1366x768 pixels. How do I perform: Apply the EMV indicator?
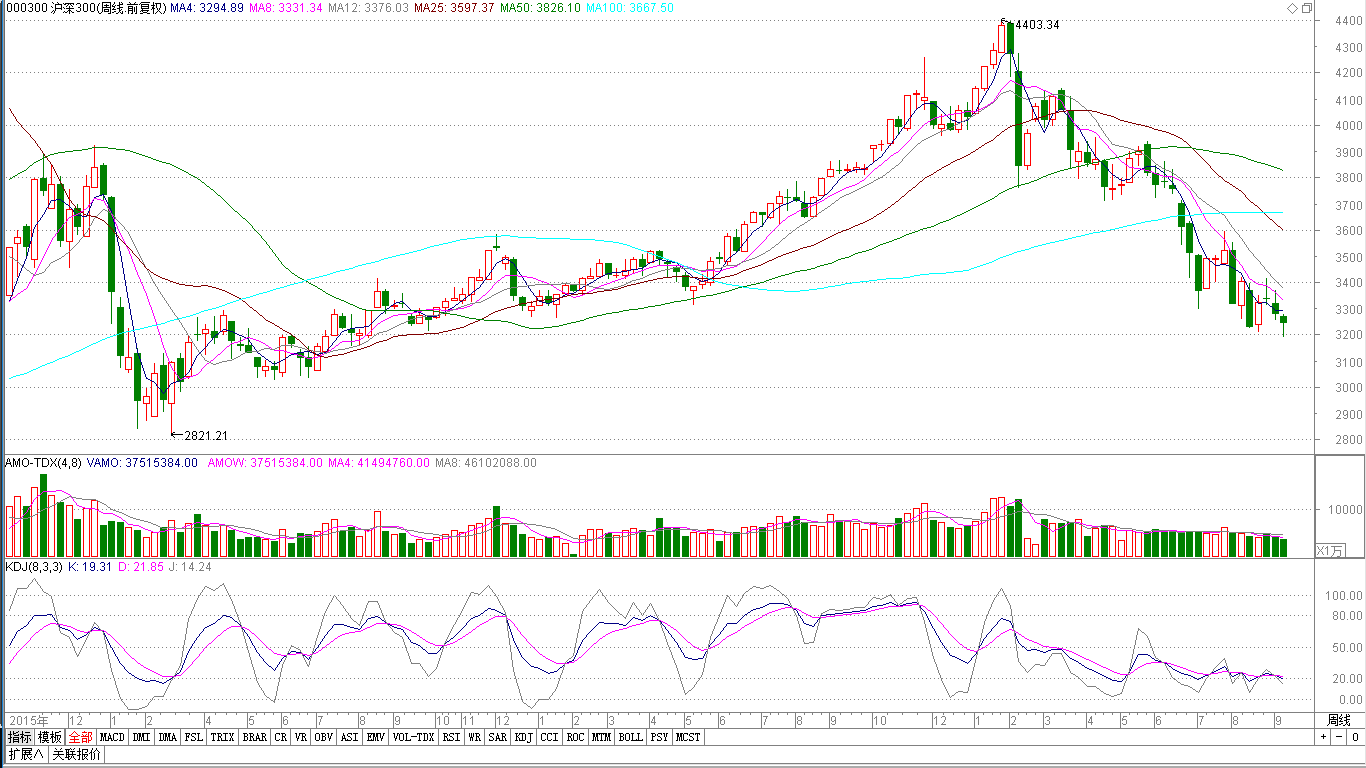pyautogui.click(x=375, y=737)
